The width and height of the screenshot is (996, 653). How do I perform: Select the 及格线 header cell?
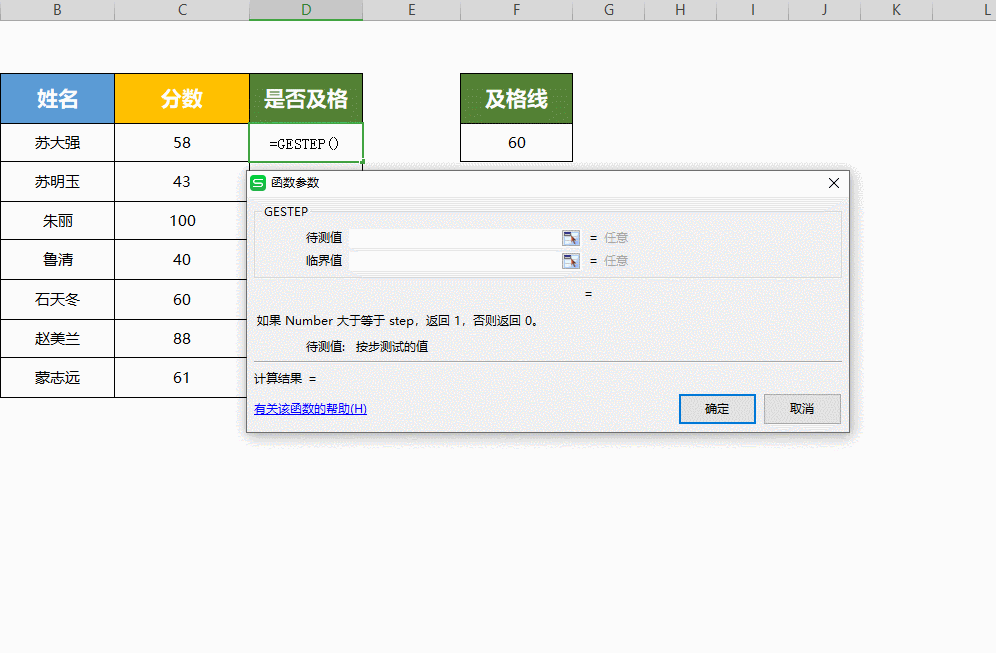point(516,98)
